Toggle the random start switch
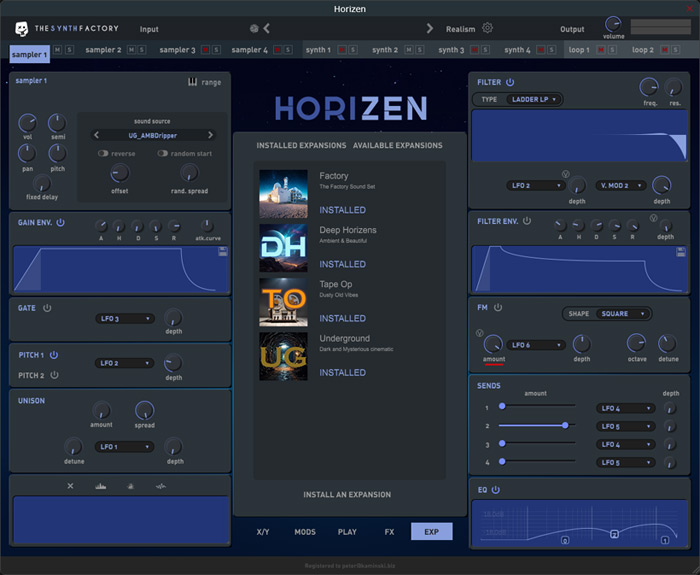The image size is (700, 575). coord(162,153)
